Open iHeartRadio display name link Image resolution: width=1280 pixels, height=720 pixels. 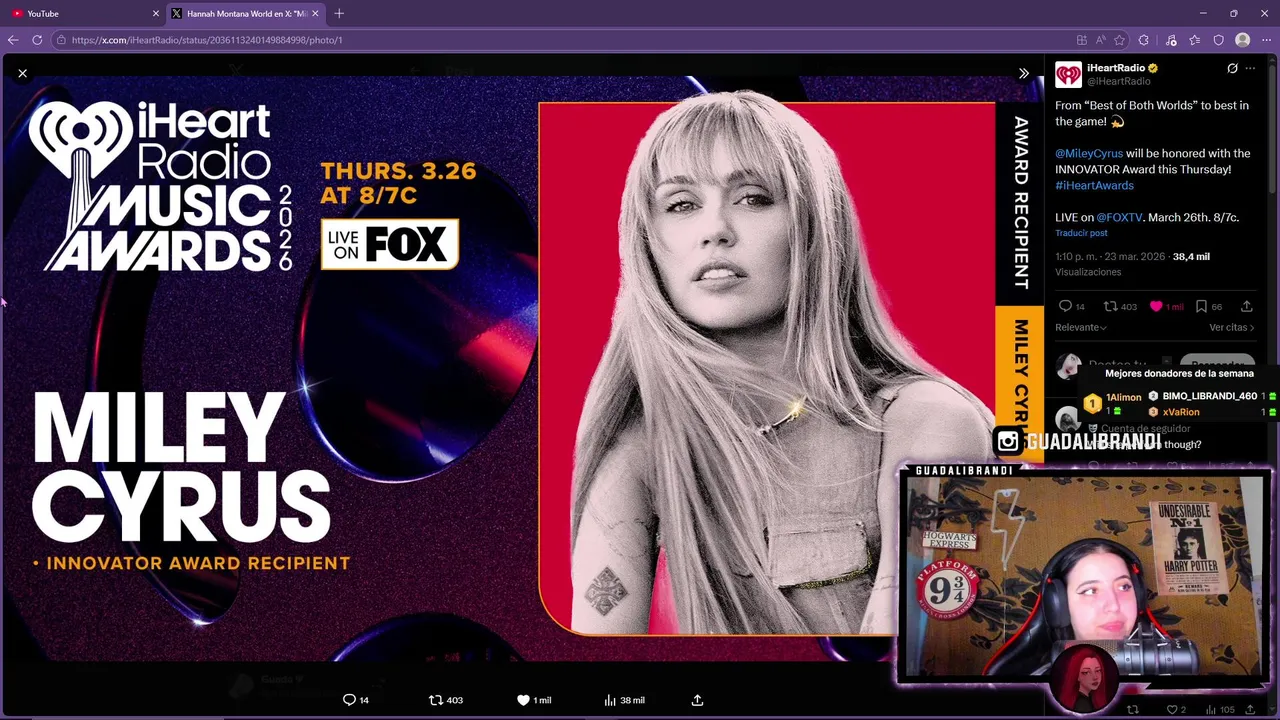(x=1116, y=68)
